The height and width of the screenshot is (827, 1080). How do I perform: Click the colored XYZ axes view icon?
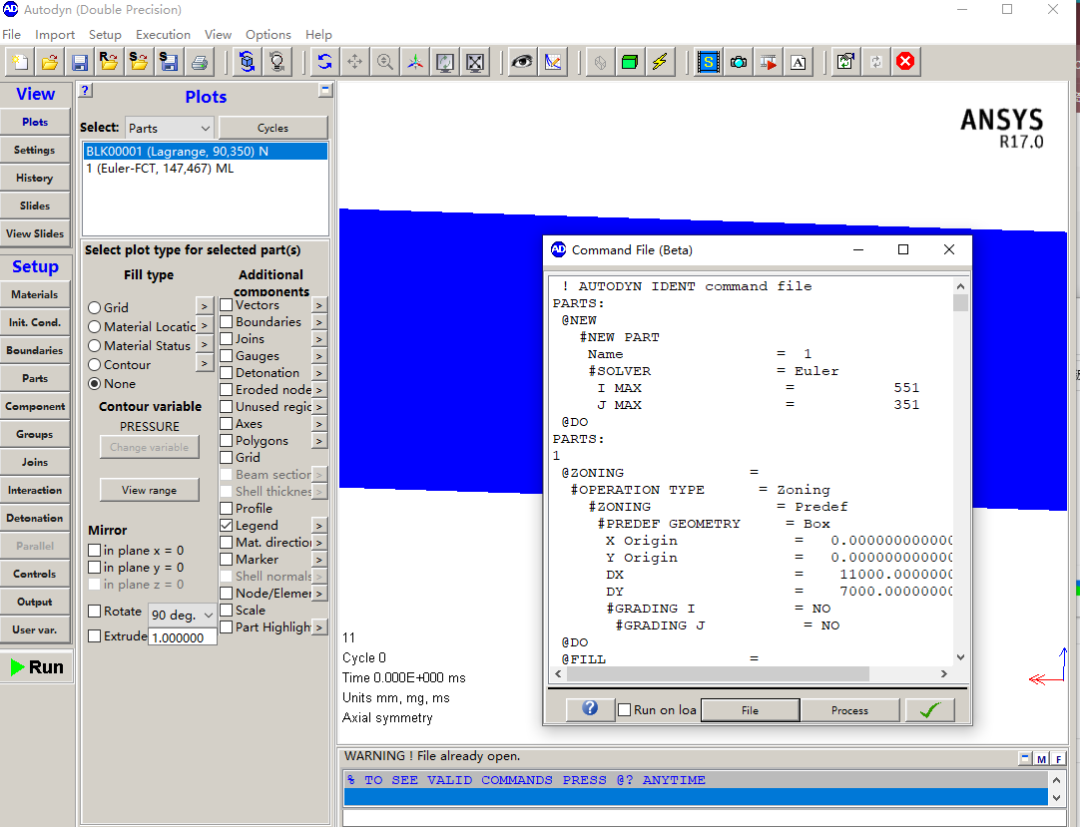415,62
